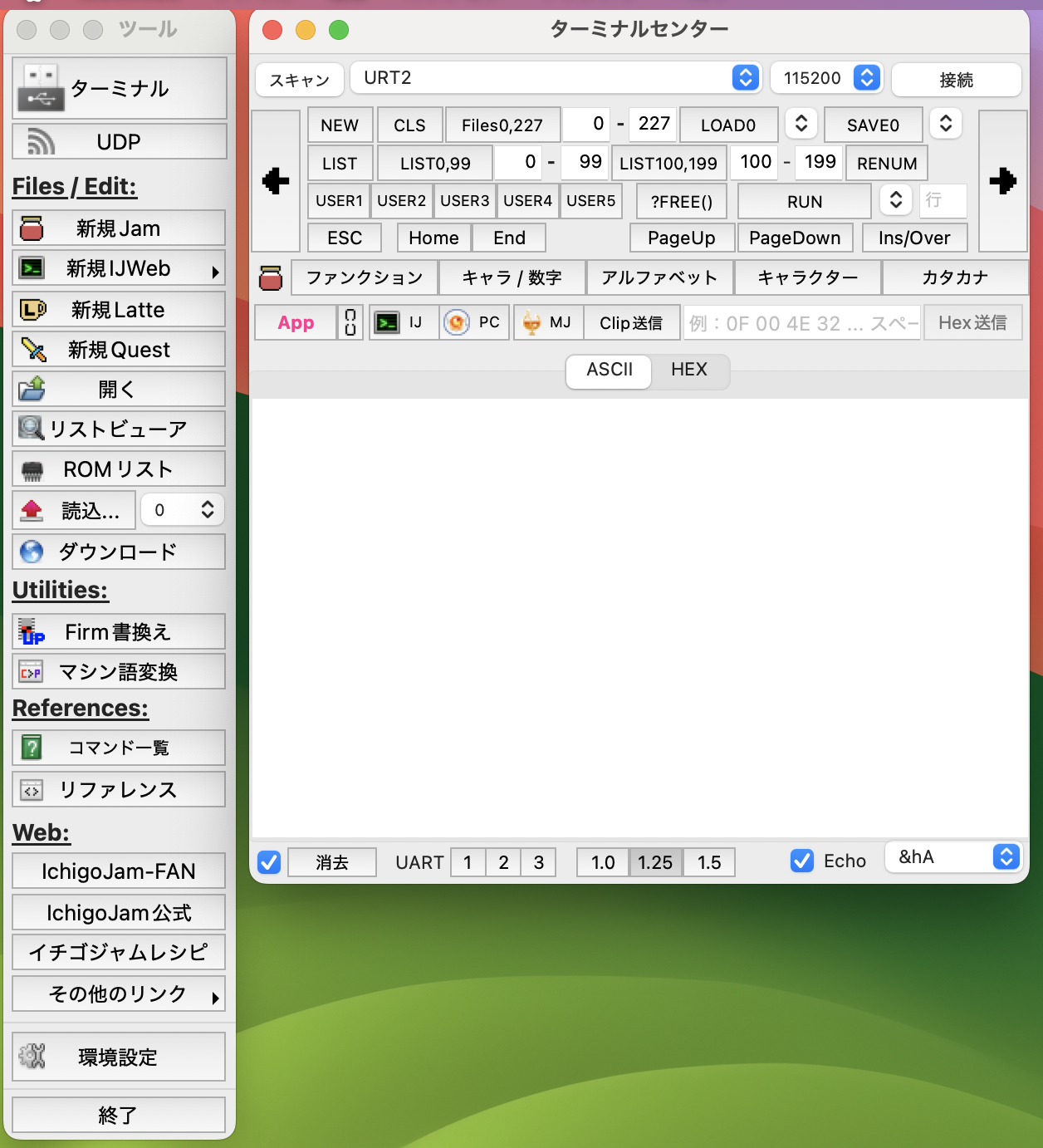Open the マシン語変換 machine-code converter
Screen dimensions: 1043x1148
point(119,671)
